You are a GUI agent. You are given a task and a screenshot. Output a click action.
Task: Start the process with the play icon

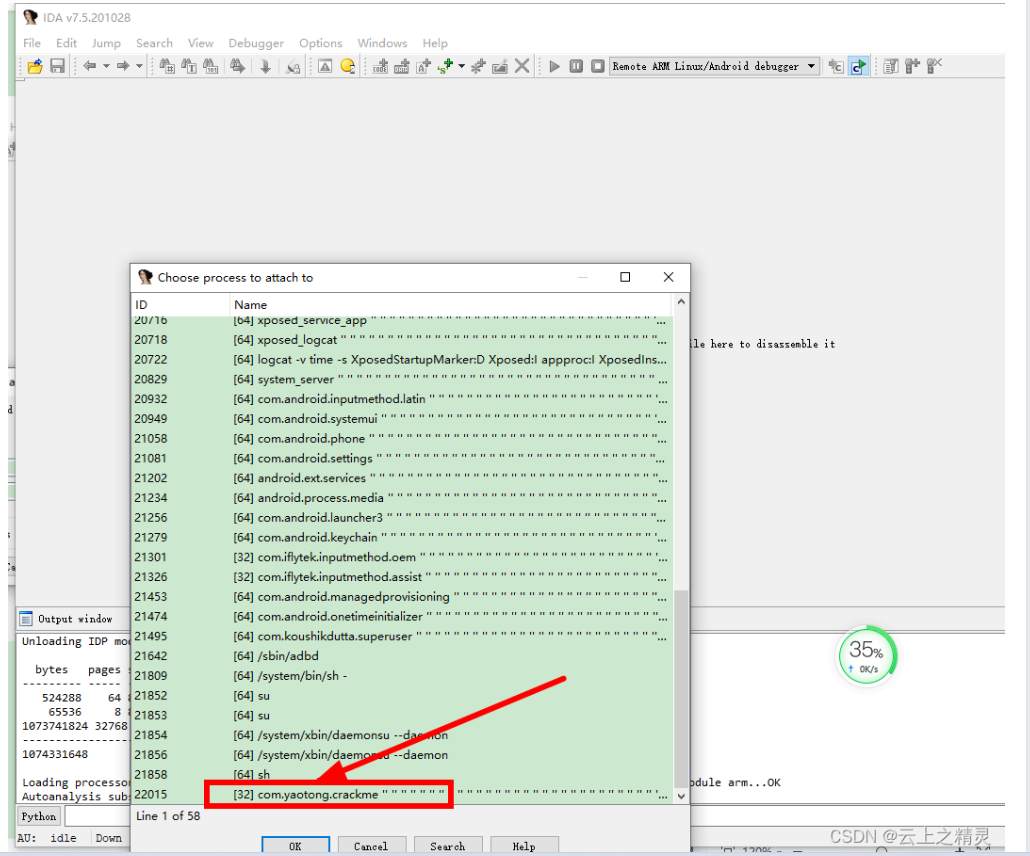(554, 66)
